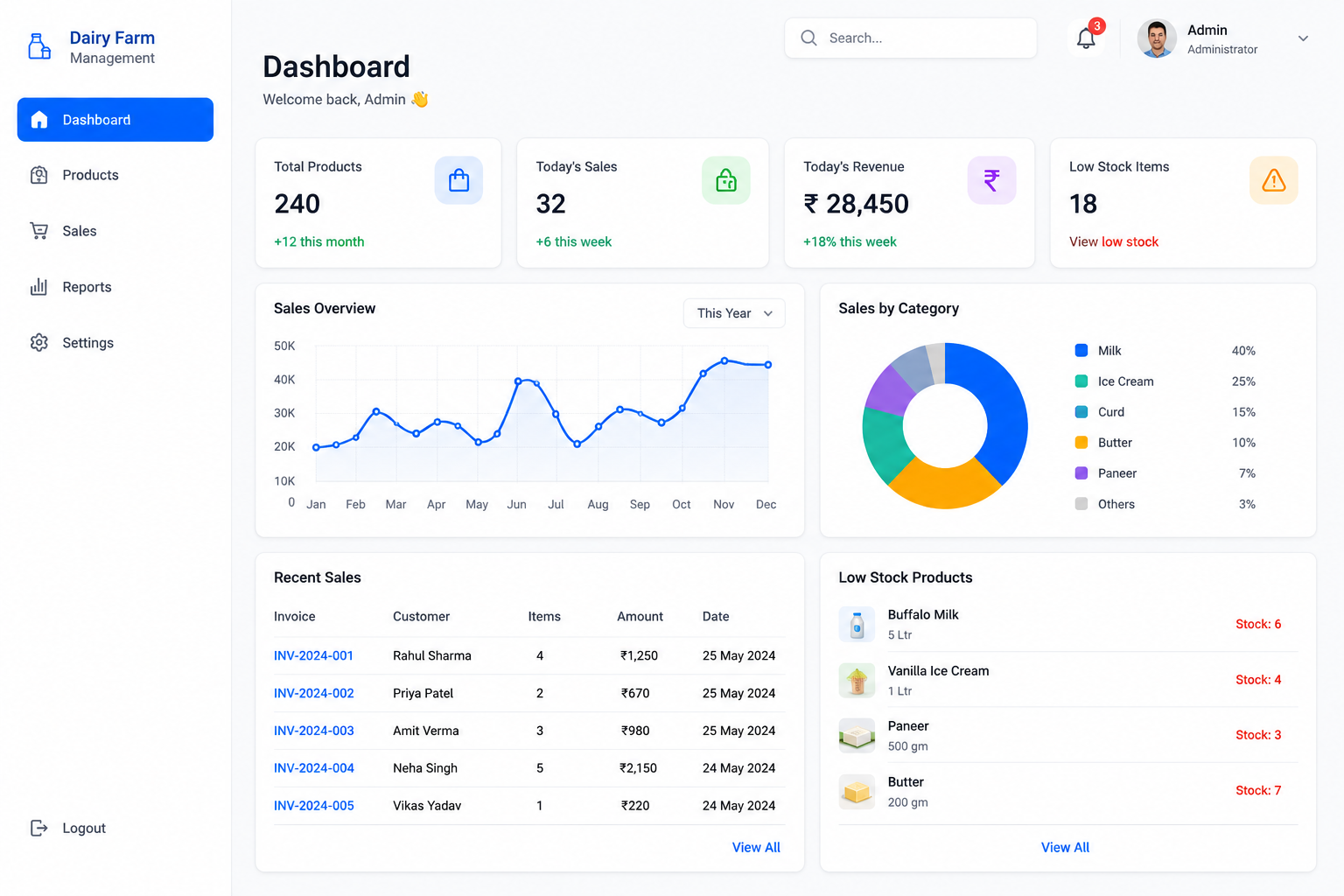Click the Settings gear icon in sidebar
This screenshot has width=1344, height=896.
[39, 343]
